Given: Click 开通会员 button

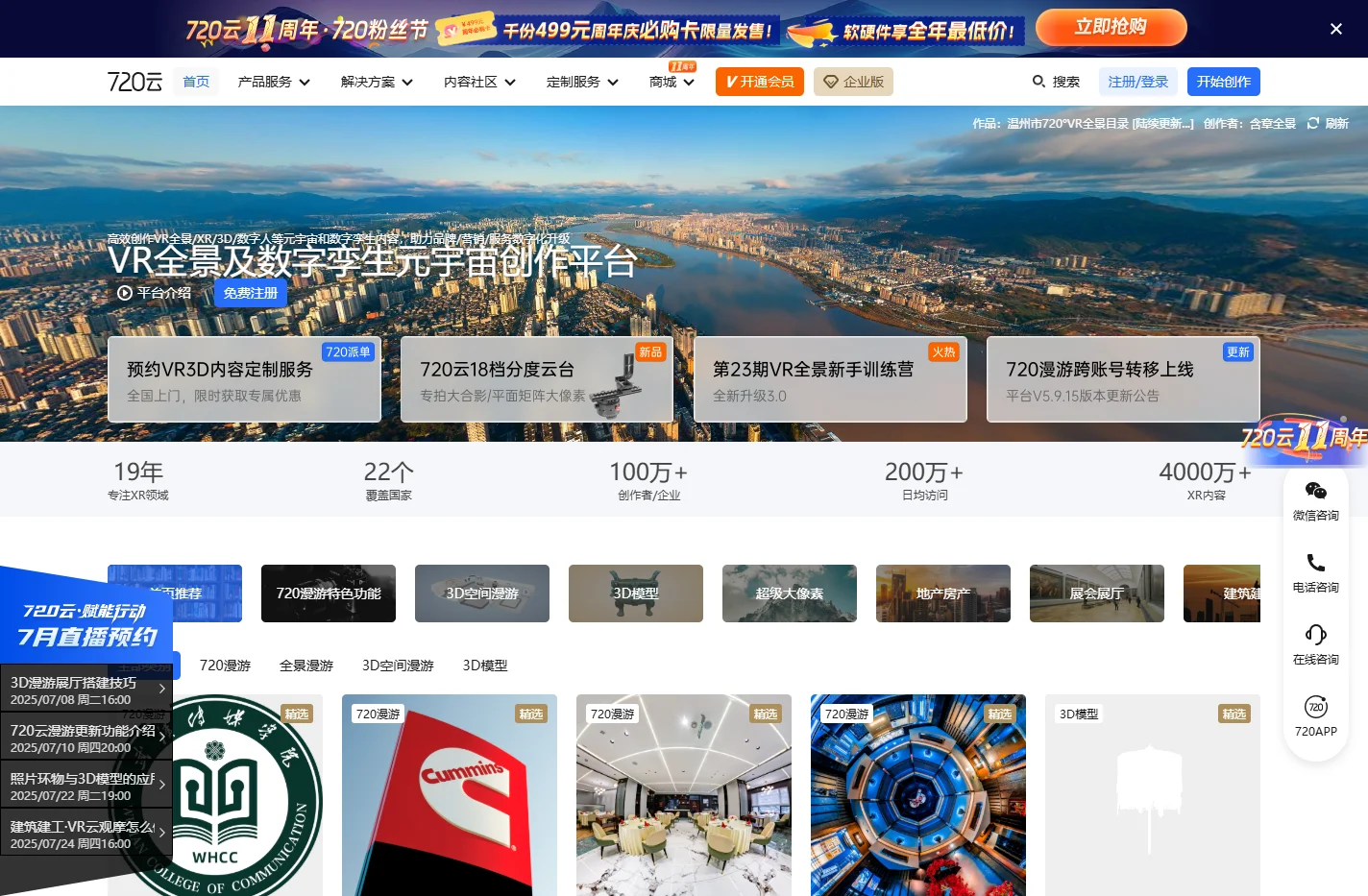Looking at the screenshot, I should [x=760, y=82].
